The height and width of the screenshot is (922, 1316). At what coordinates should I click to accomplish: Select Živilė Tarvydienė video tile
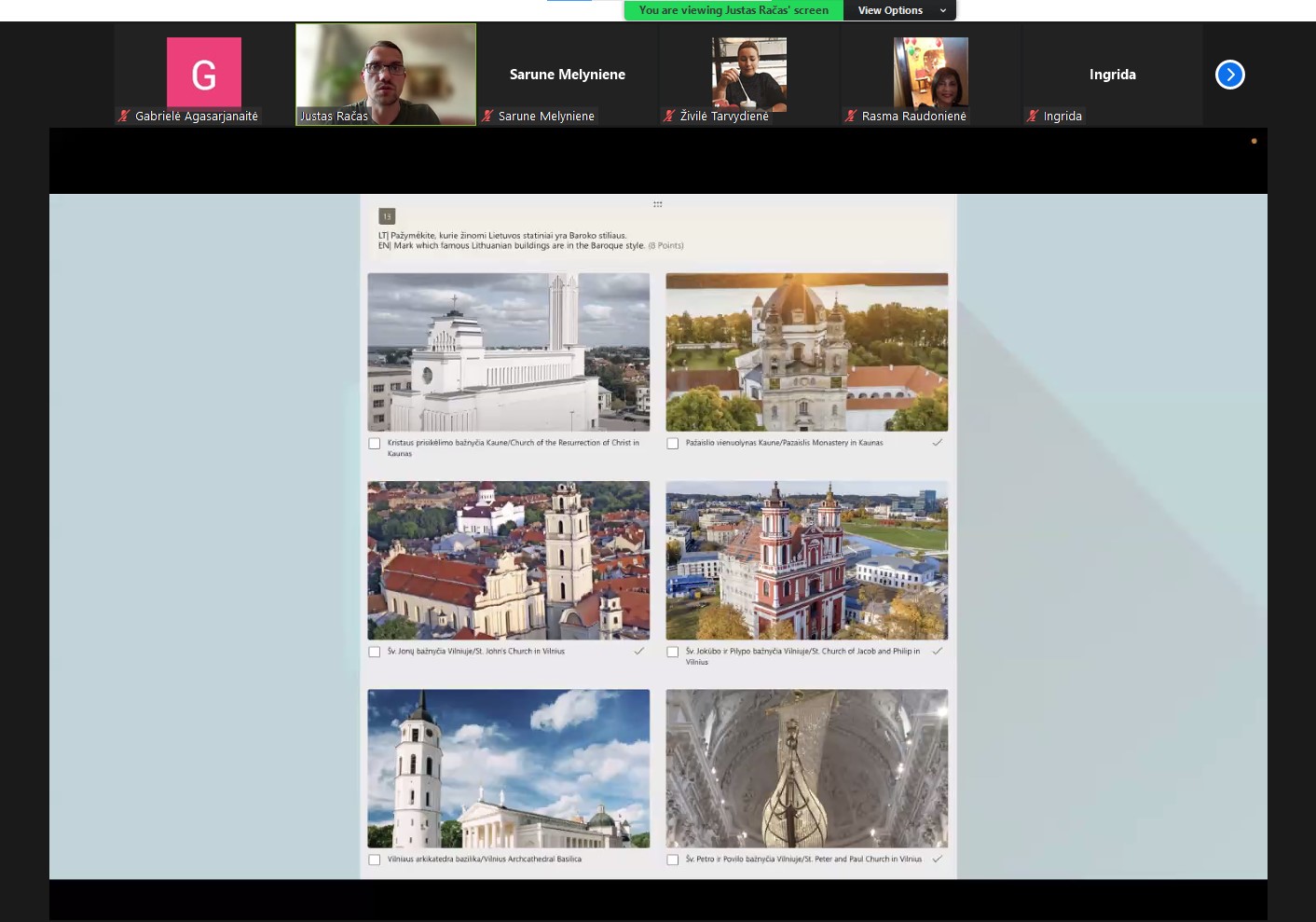click(749, 75)
